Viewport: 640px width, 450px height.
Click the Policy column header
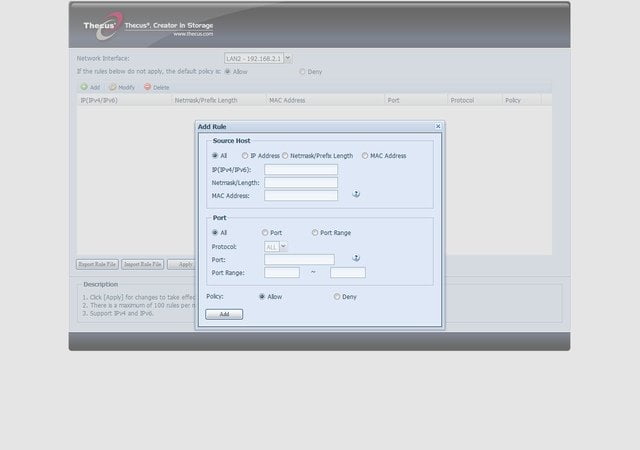(522, 100)
